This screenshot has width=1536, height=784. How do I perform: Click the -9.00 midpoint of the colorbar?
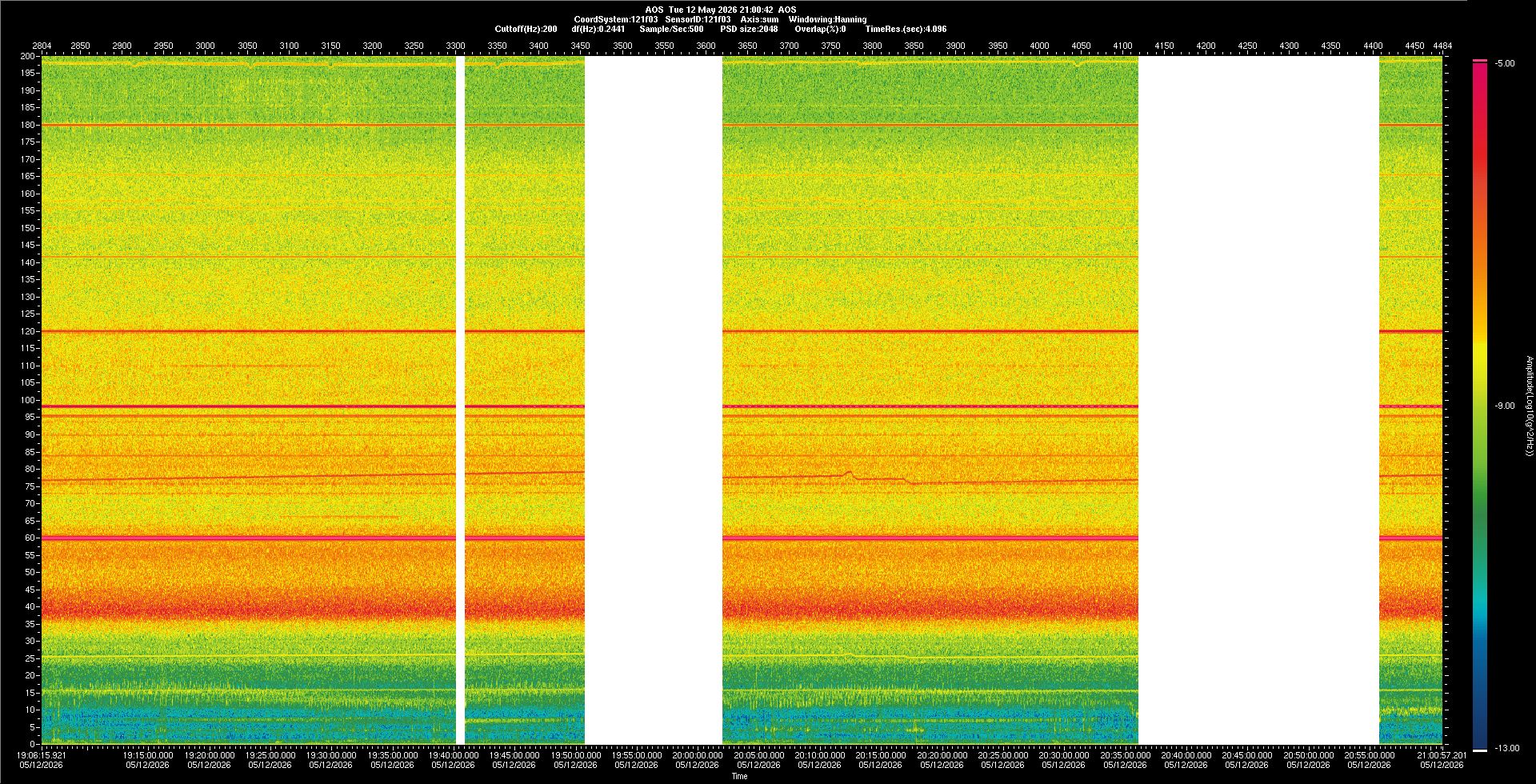(x=1505, y=406)
